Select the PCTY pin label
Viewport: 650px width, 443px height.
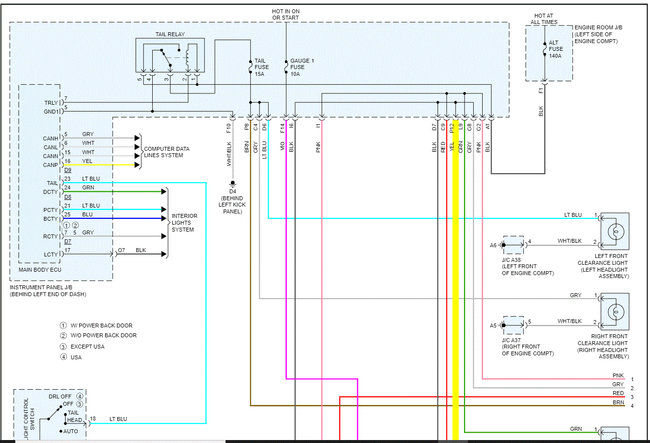point(51,210)
